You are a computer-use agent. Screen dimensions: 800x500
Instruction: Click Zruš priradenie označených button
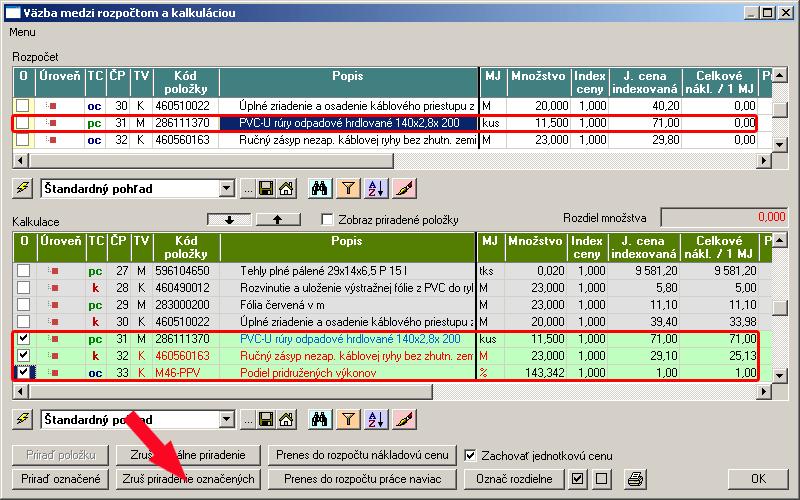coord(188,479)
